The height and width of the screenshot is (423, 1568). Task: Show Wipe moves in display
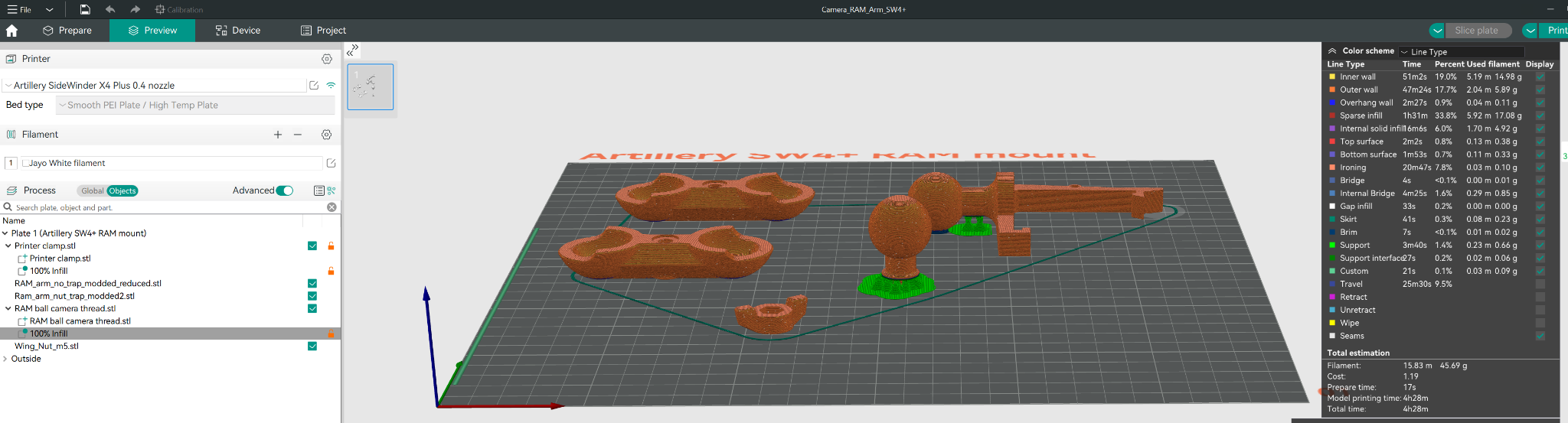(1540, 323)
